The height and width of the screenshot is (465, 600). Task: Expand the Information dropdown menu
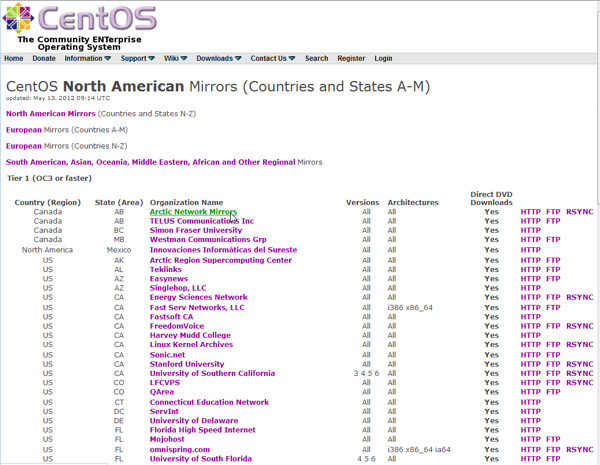point(88,59)
